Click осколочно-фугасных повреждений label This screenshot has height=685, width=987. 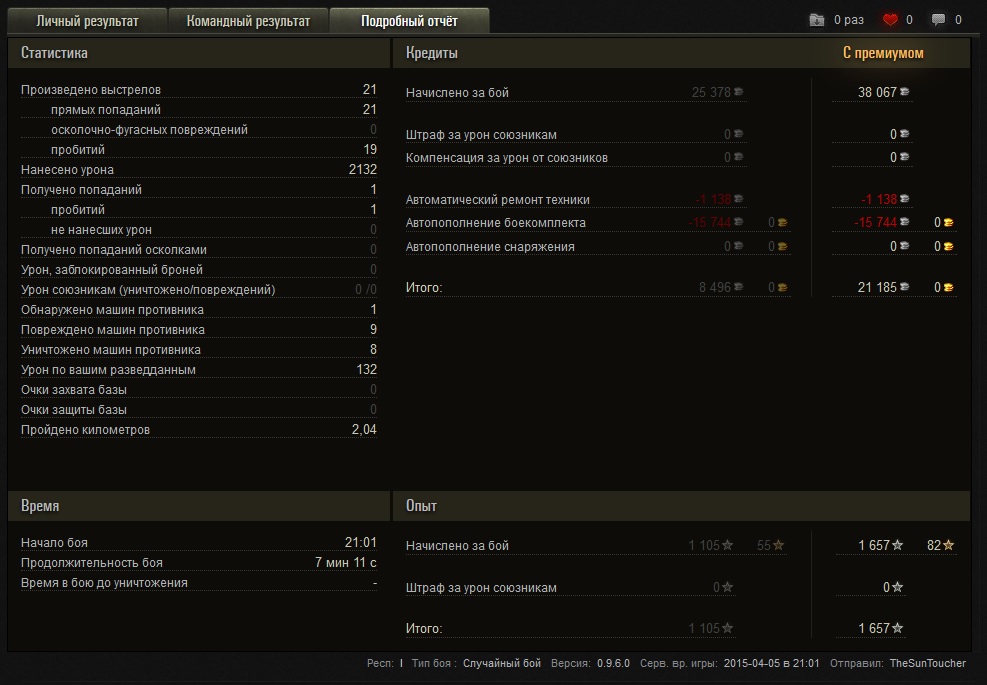[x=149, y=130]
